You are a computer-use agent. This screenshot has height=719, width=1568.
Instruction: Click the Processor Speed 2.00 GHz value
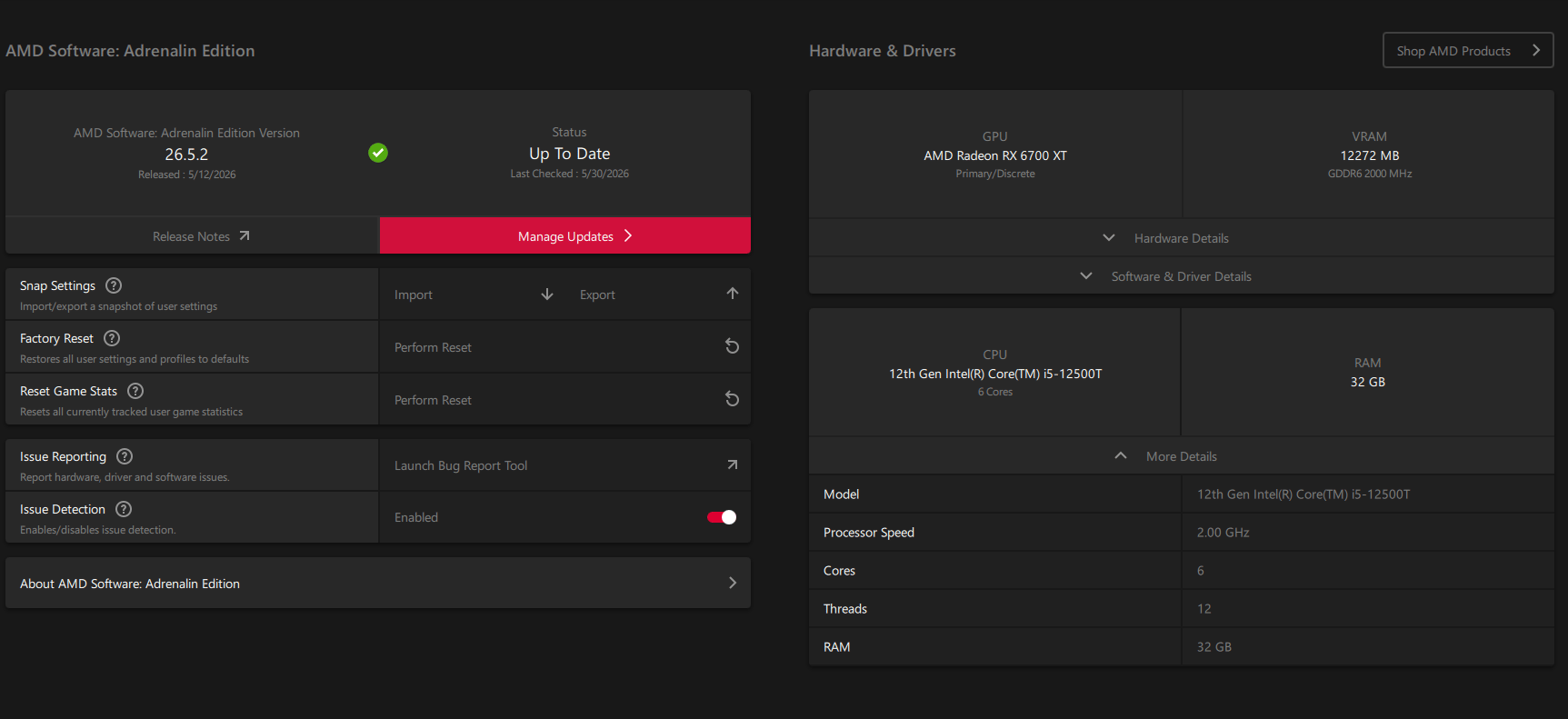[x=1223, y=533]
